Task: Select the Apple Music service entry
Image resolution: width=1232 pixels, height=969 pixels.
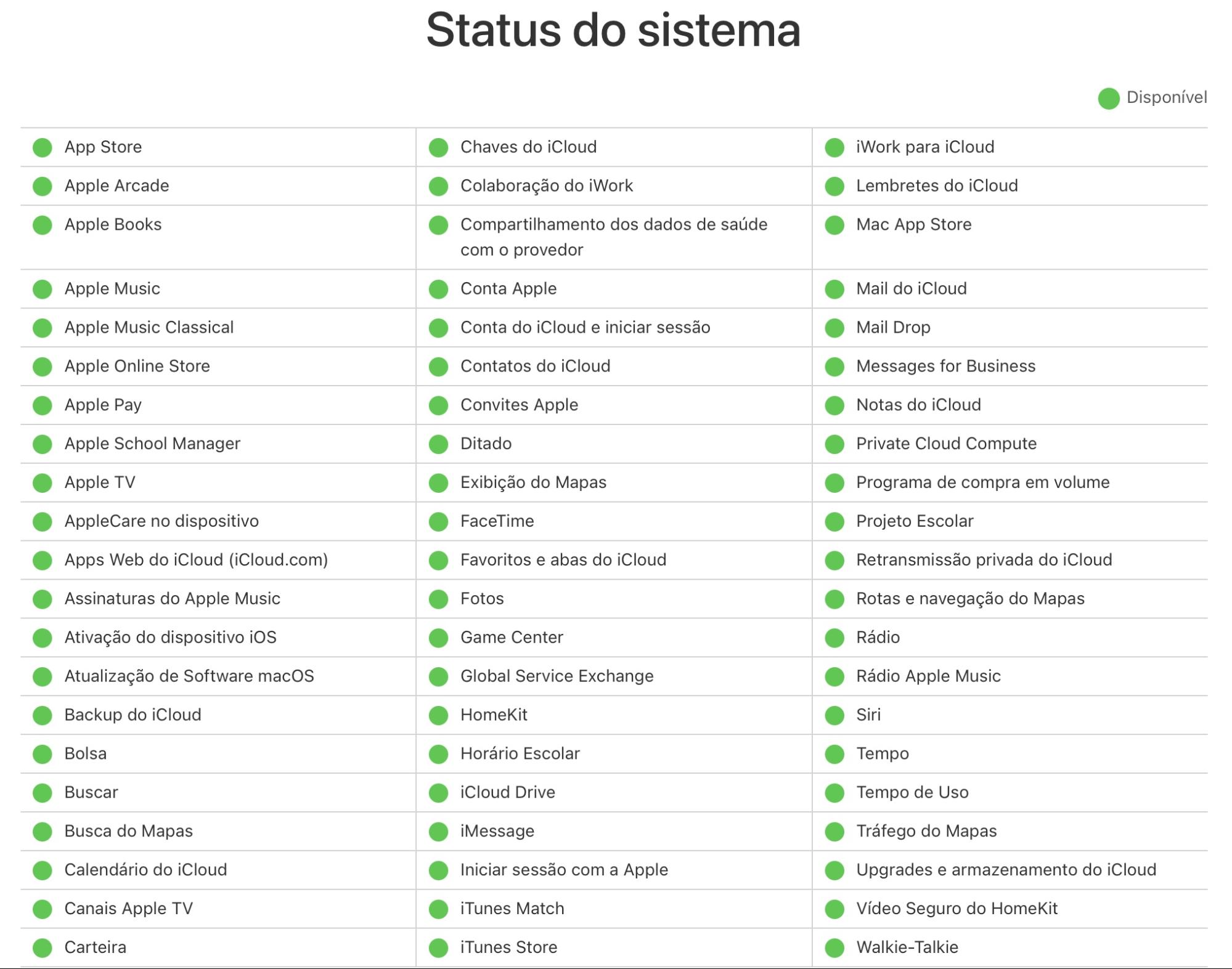Action: pyautogui.click(x=111, y=288)
